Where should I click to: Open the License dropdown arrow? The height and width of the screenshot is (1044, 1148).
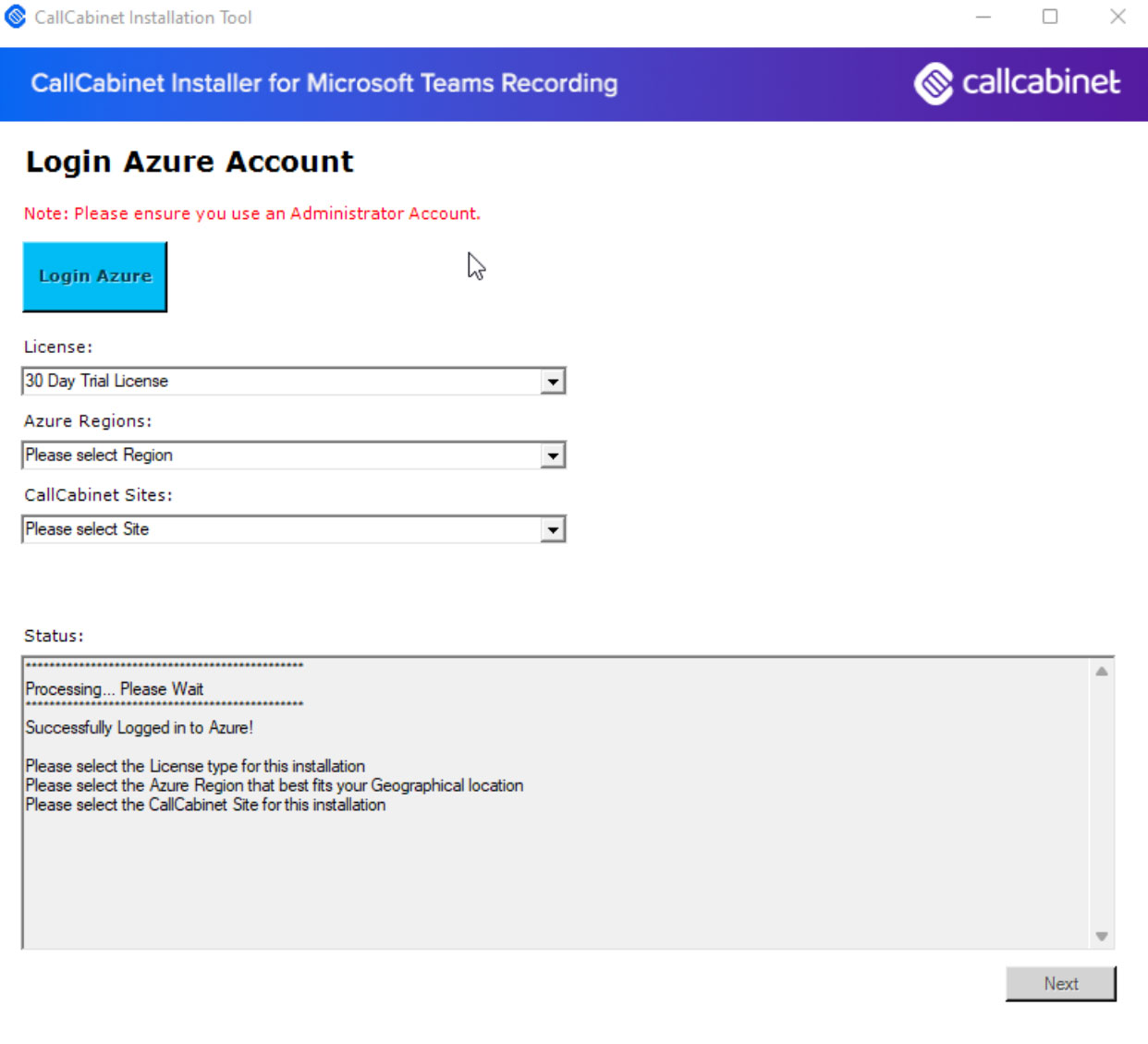pos(553,382)
